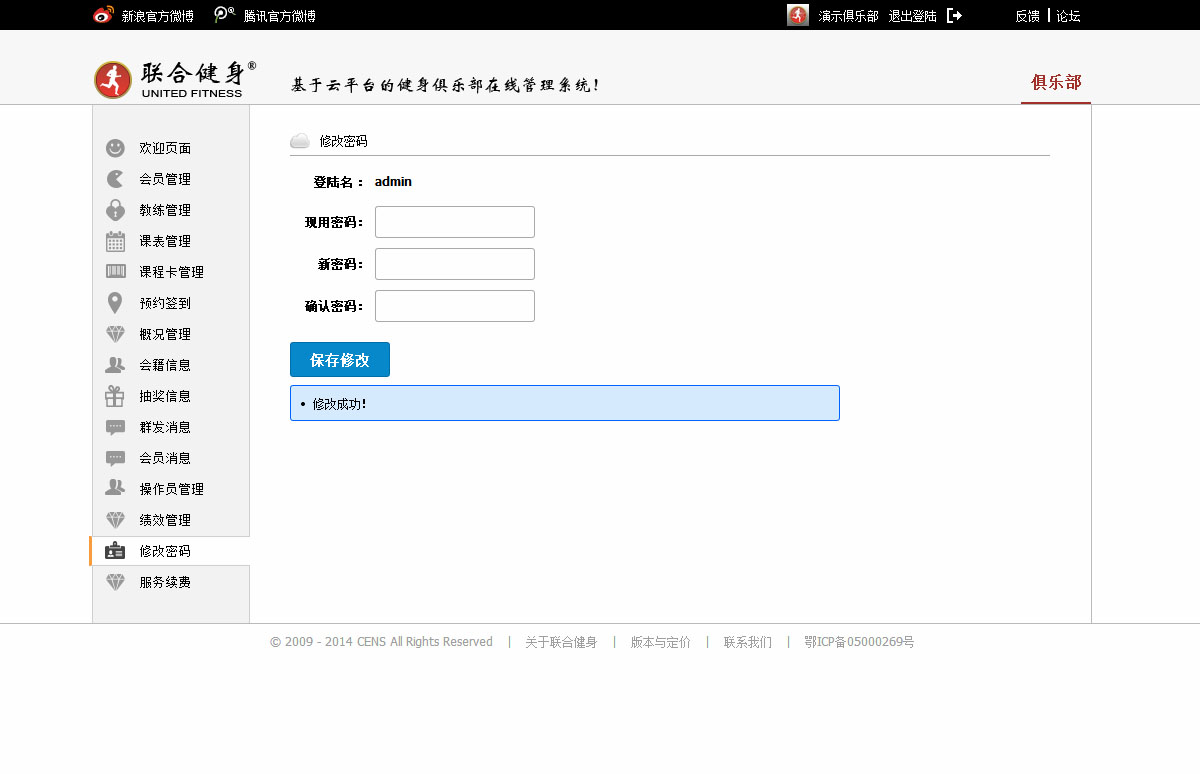1200x774 pixels.
Task: Focus the 现用密码 input field
Action: (455, 222)
